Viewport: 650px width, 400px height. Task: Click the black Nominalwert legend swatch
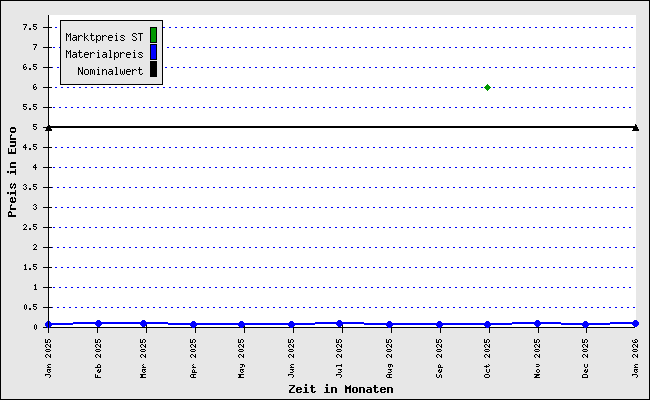153,70
